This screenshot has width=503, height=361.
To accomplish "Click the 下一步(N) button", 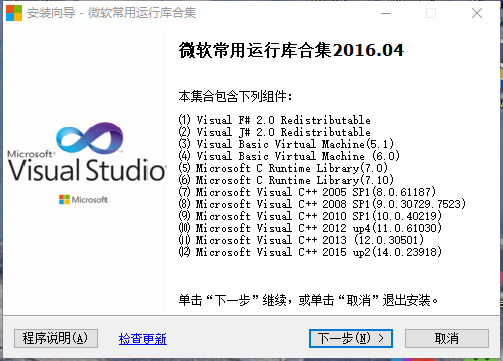I will pyautogui.click(x=351, y=338).
